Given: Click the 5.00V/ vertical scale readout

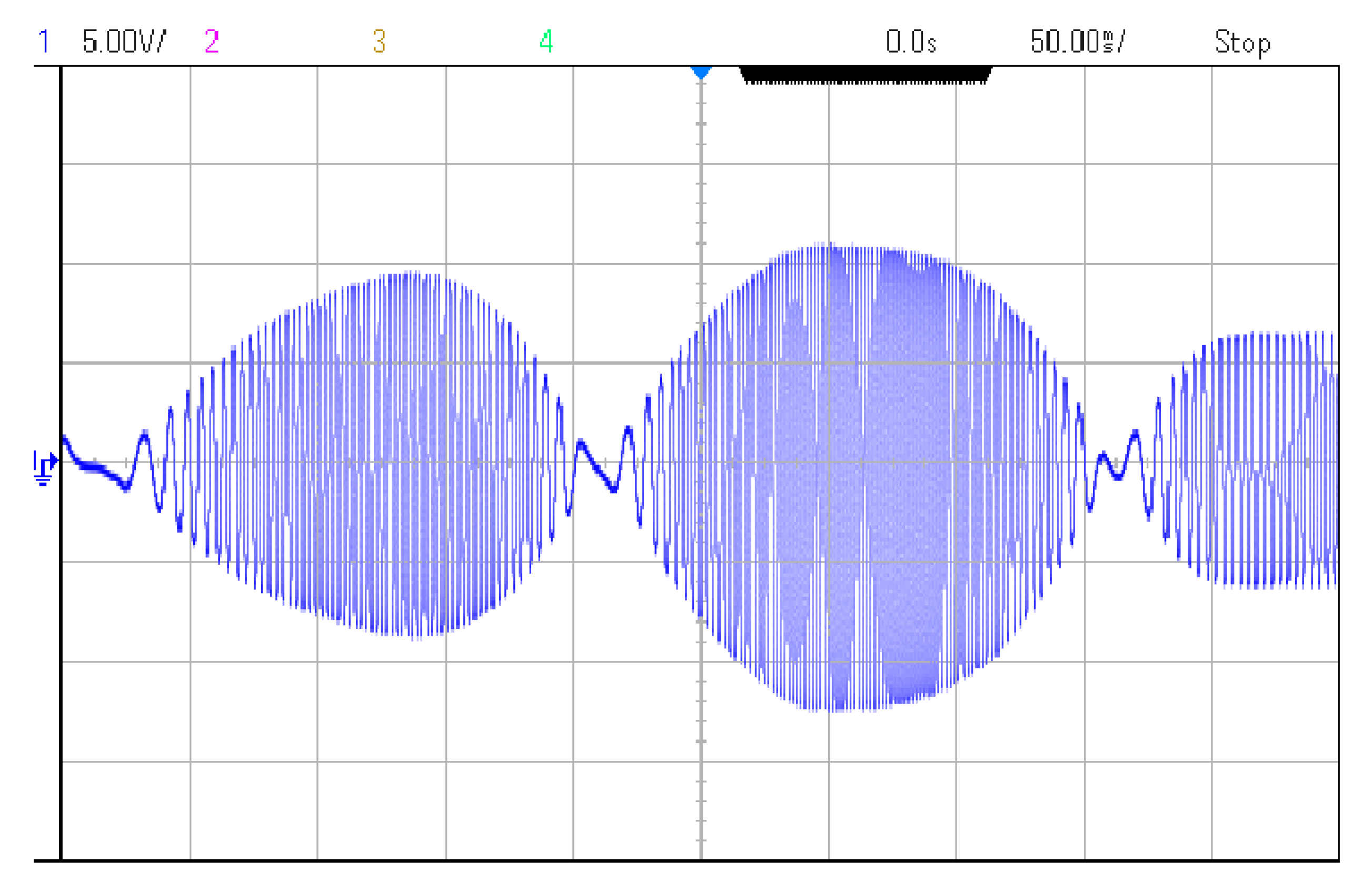Looking at the screenshot, I should pyautogui.click(x=124, y=41).
